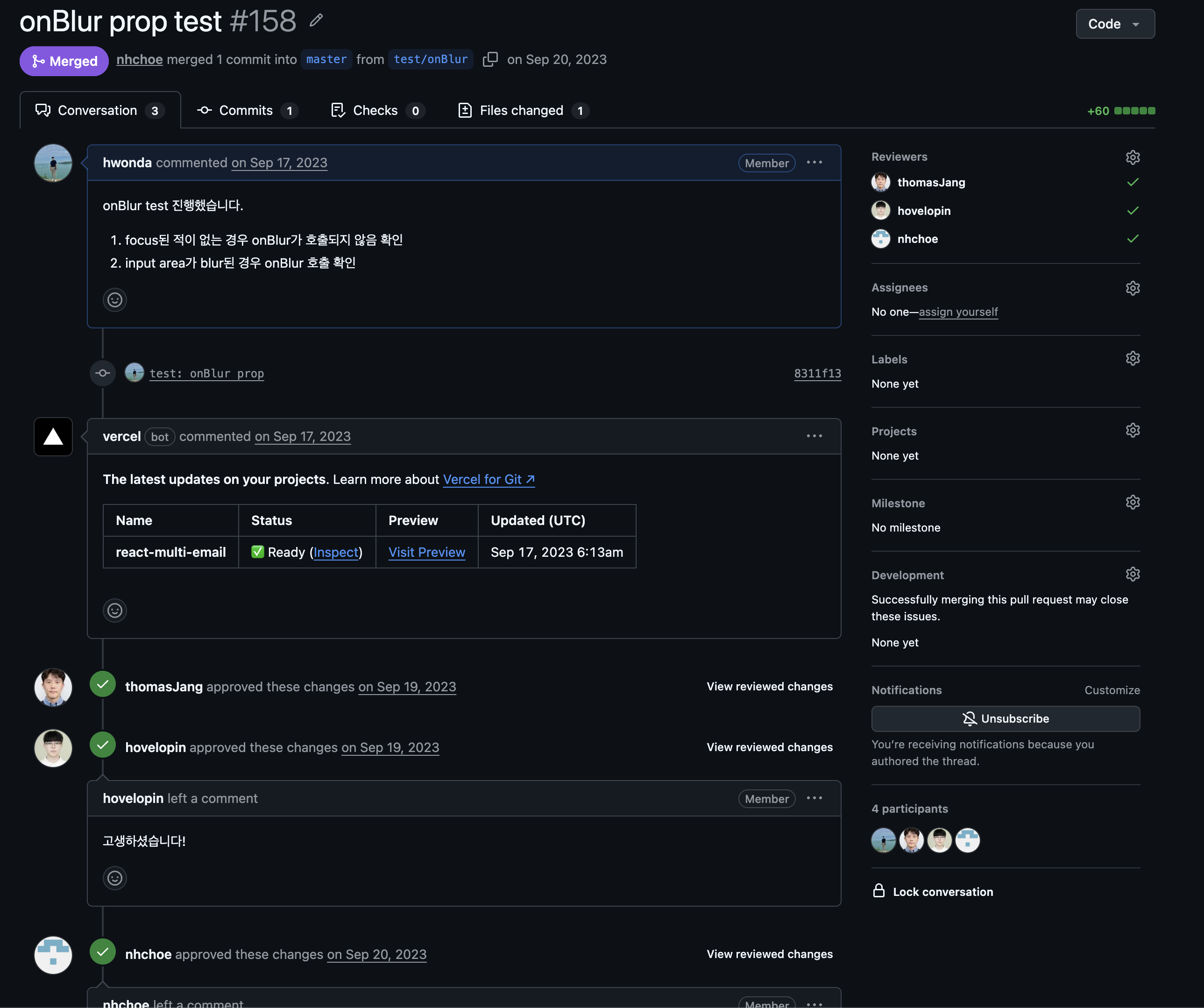The image size is (1204, 1008).
Task: Click the pencil icon to edit PR title
Action: [316, 21]
